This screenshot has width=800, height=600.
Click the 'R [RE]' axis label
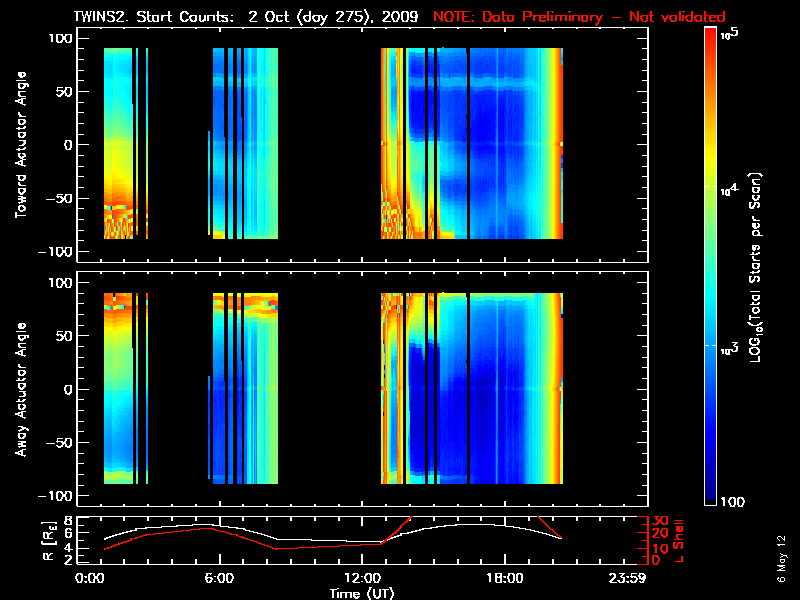(x=48, y=541)
